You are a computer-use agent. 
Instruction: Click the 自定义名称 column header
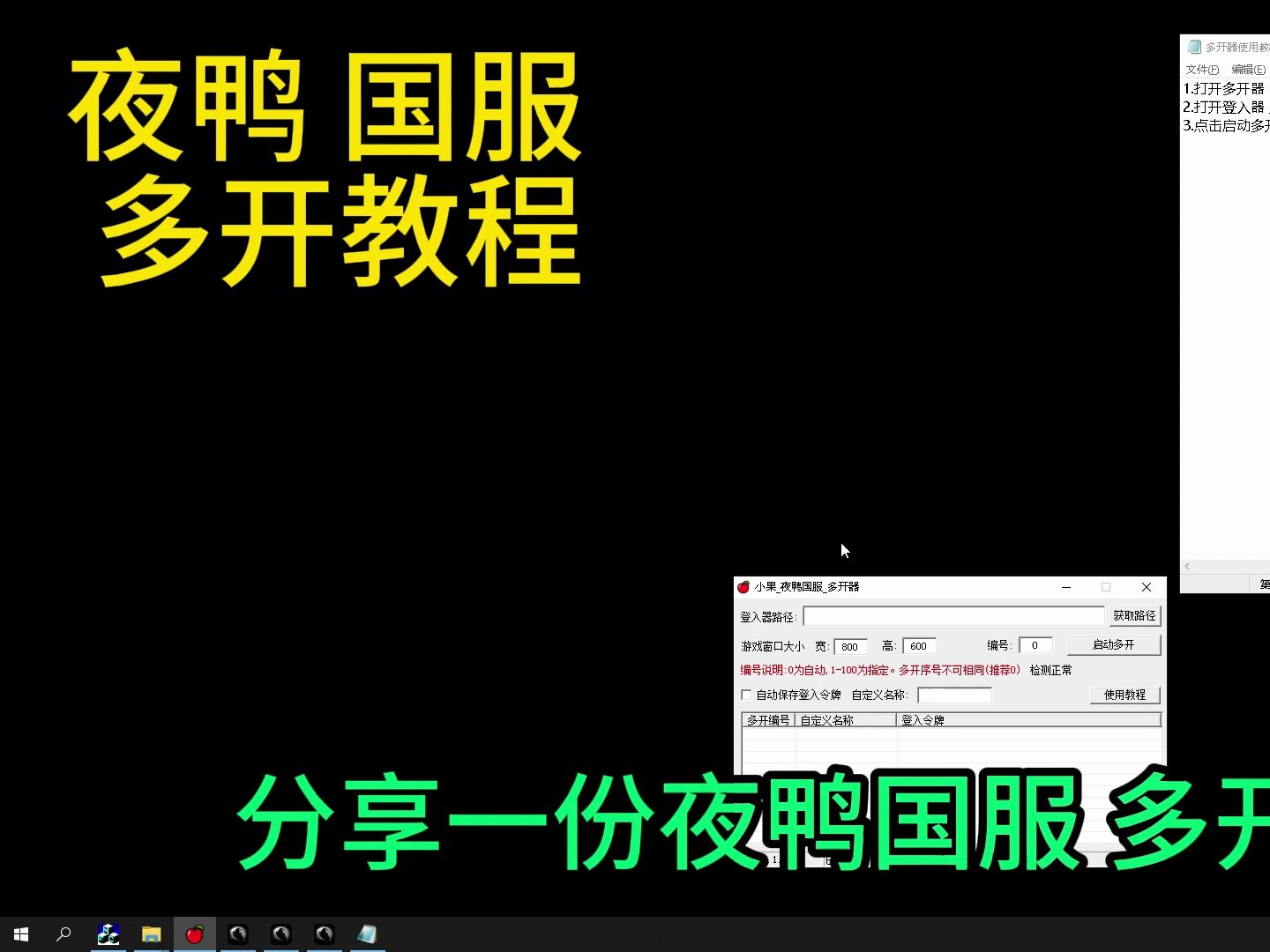point(846,720)
